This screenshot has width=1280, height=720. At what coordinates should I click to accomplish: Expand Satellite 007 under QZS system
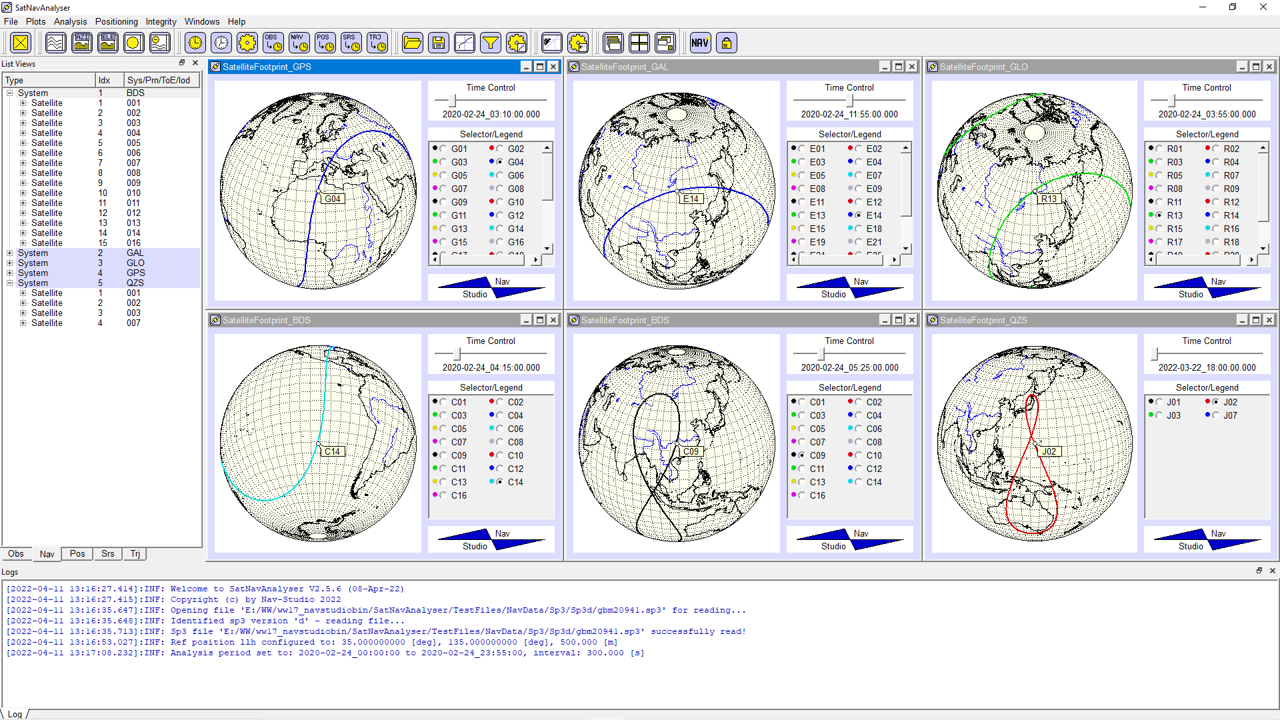point(23,323)
